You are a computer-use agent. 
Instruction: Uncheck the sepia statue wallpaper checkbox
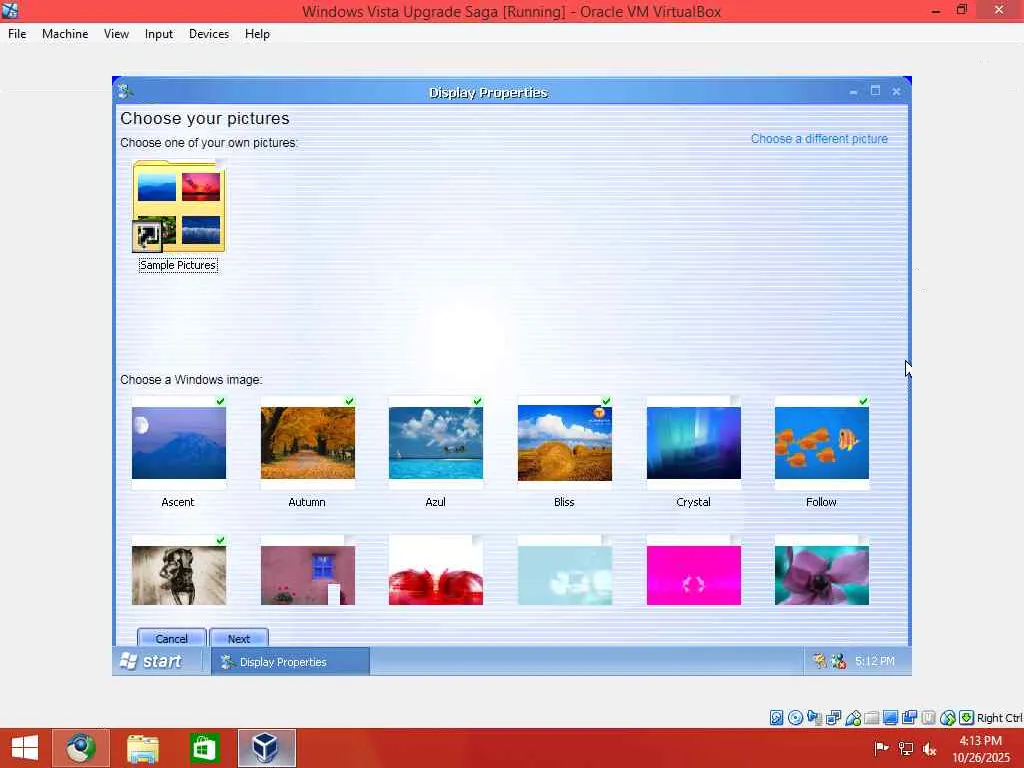tap(221, 541)
